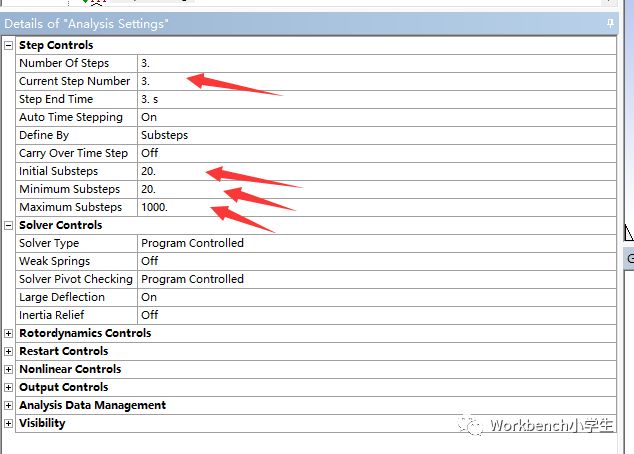Select the Define By label
The height and width of the screenshot is (454, 634).
(44, 135)
